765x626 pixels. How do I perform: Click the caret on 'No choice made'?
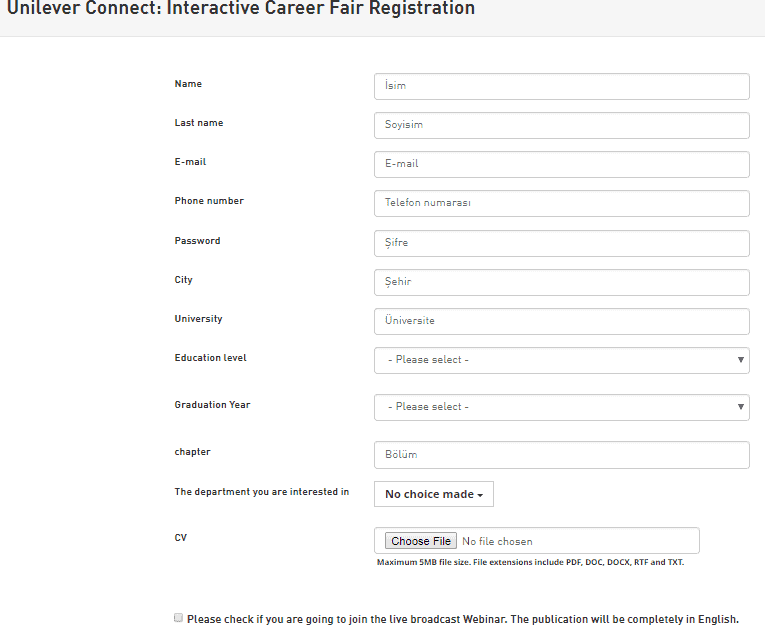(x=481, y=495)
